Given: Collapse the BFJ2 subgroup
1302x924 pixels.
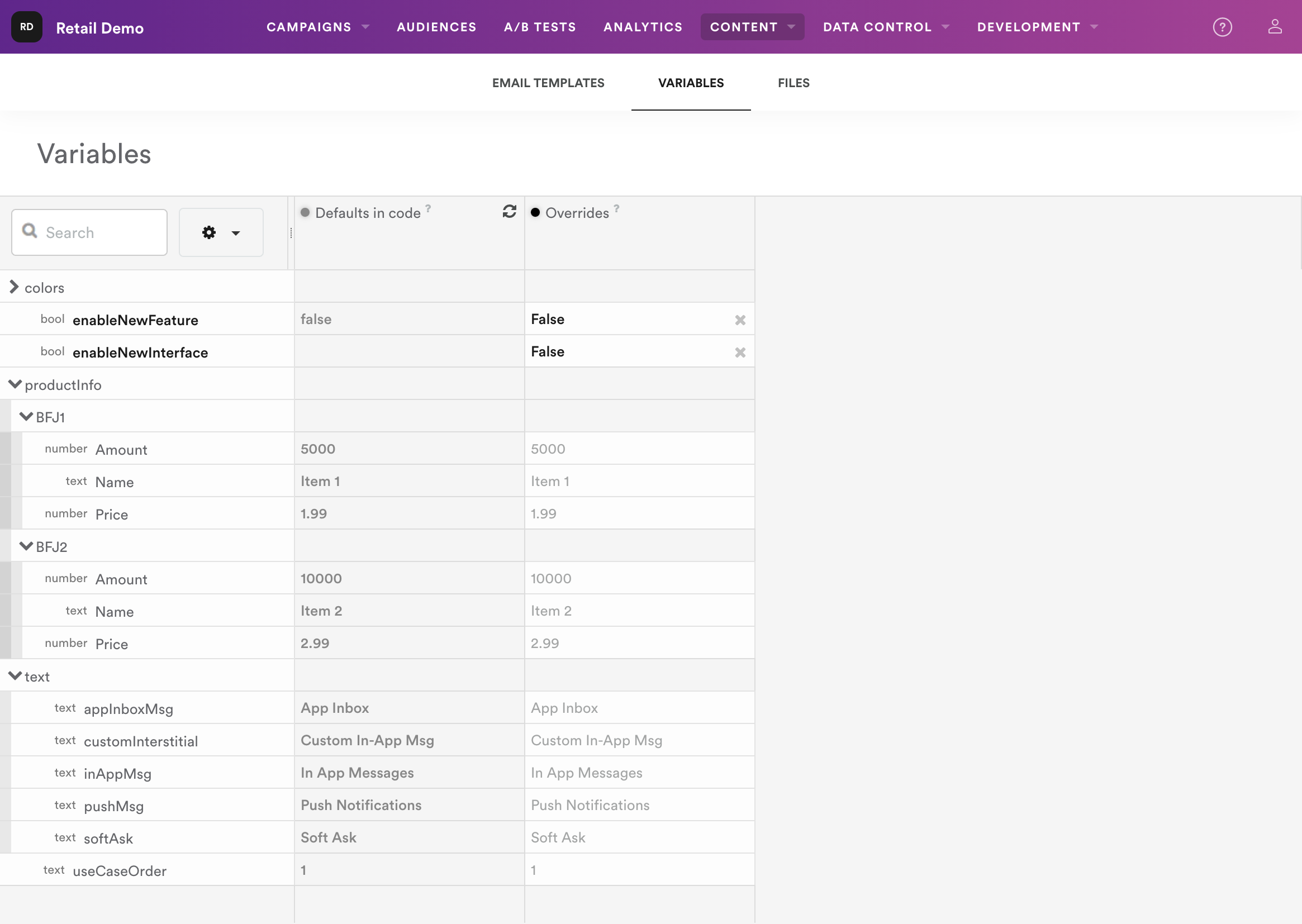Looking at the screenshot, I should coord(26,546).
